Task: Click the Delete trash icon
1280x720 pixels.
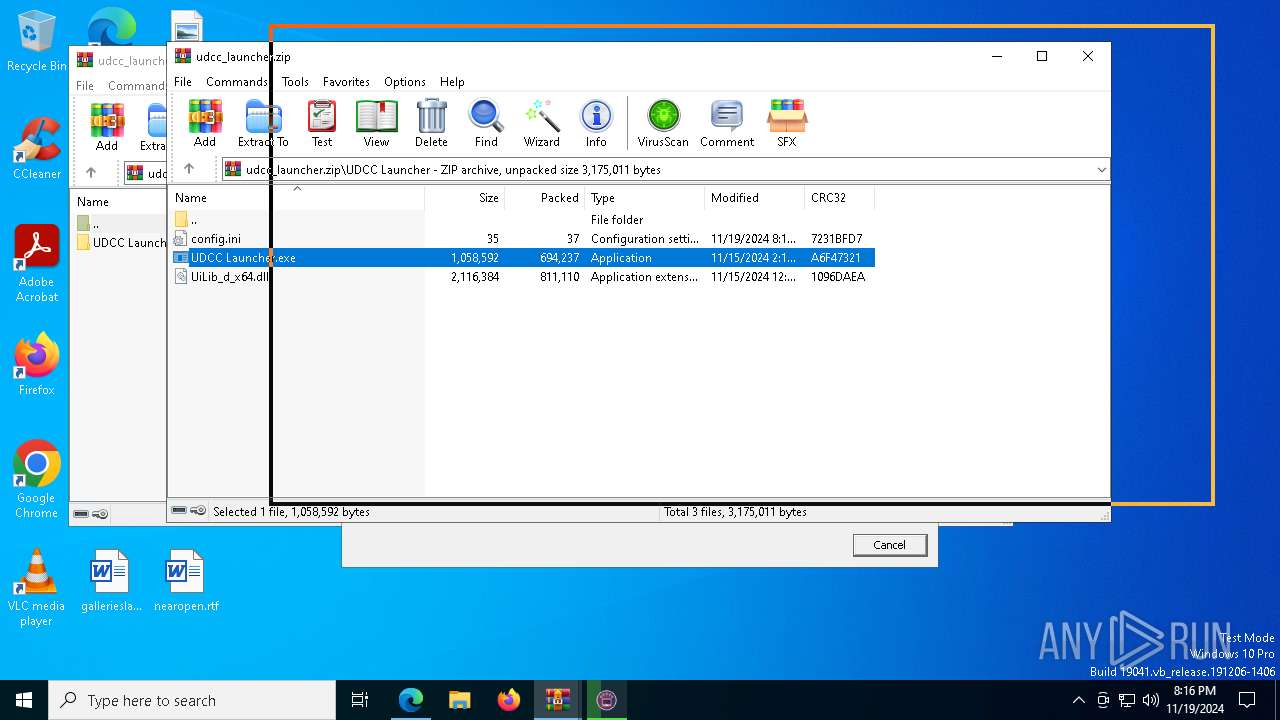Action: [431, 124]
